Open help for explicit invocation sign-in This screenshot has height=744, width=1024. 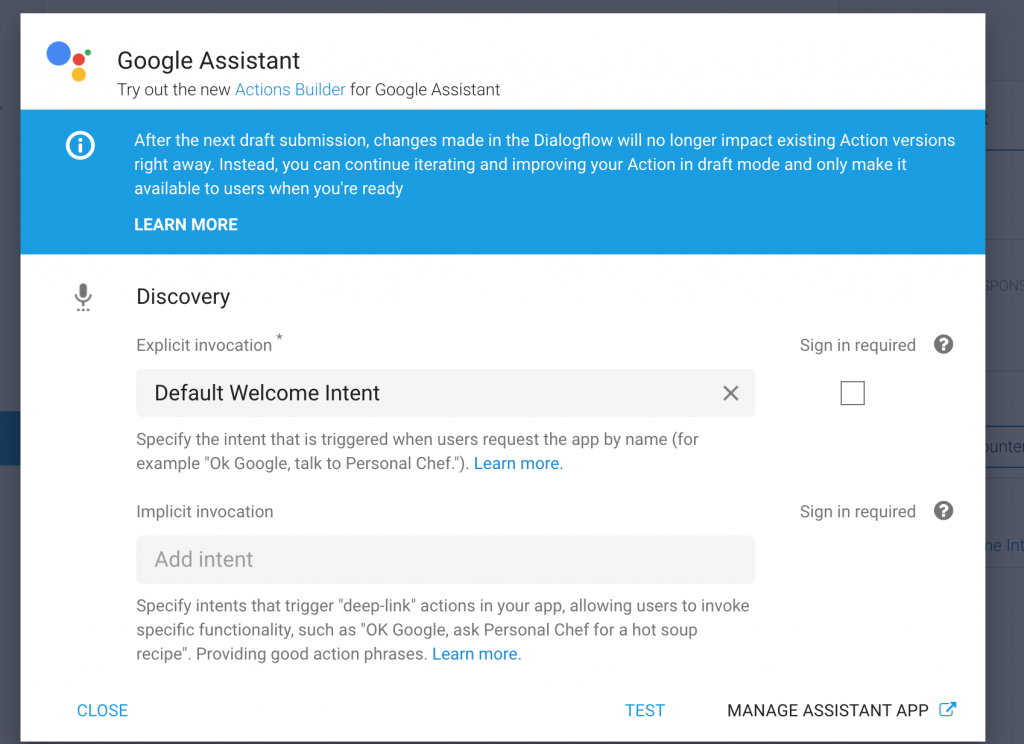click(943, 345)
